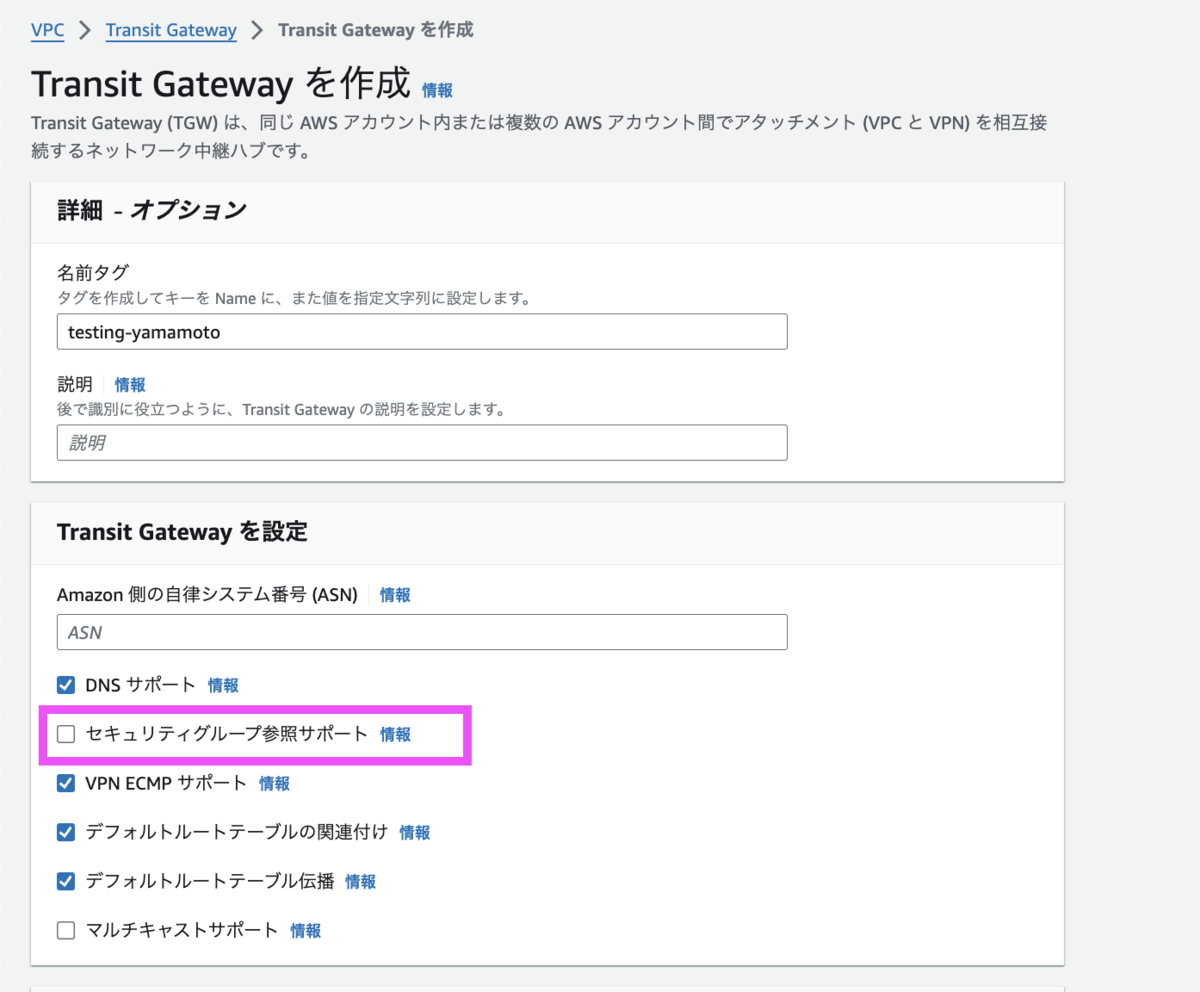1200x992 pixels.
Task: Uncheck the DNS サポート checkbox
Action: (x=66, y=685)
